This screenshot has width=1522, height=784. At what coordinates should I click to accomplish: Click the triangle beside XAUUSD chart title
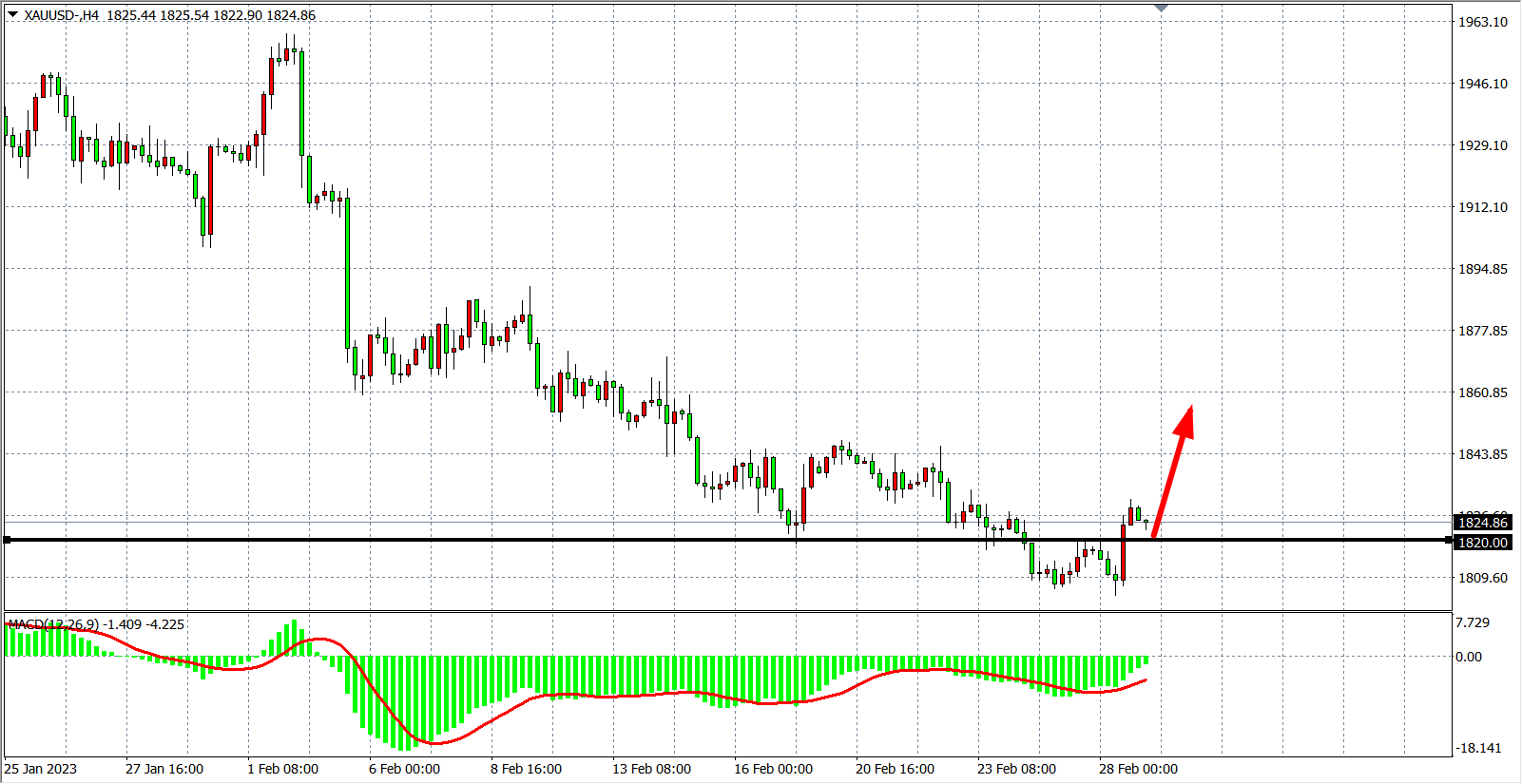coord(12,14)
